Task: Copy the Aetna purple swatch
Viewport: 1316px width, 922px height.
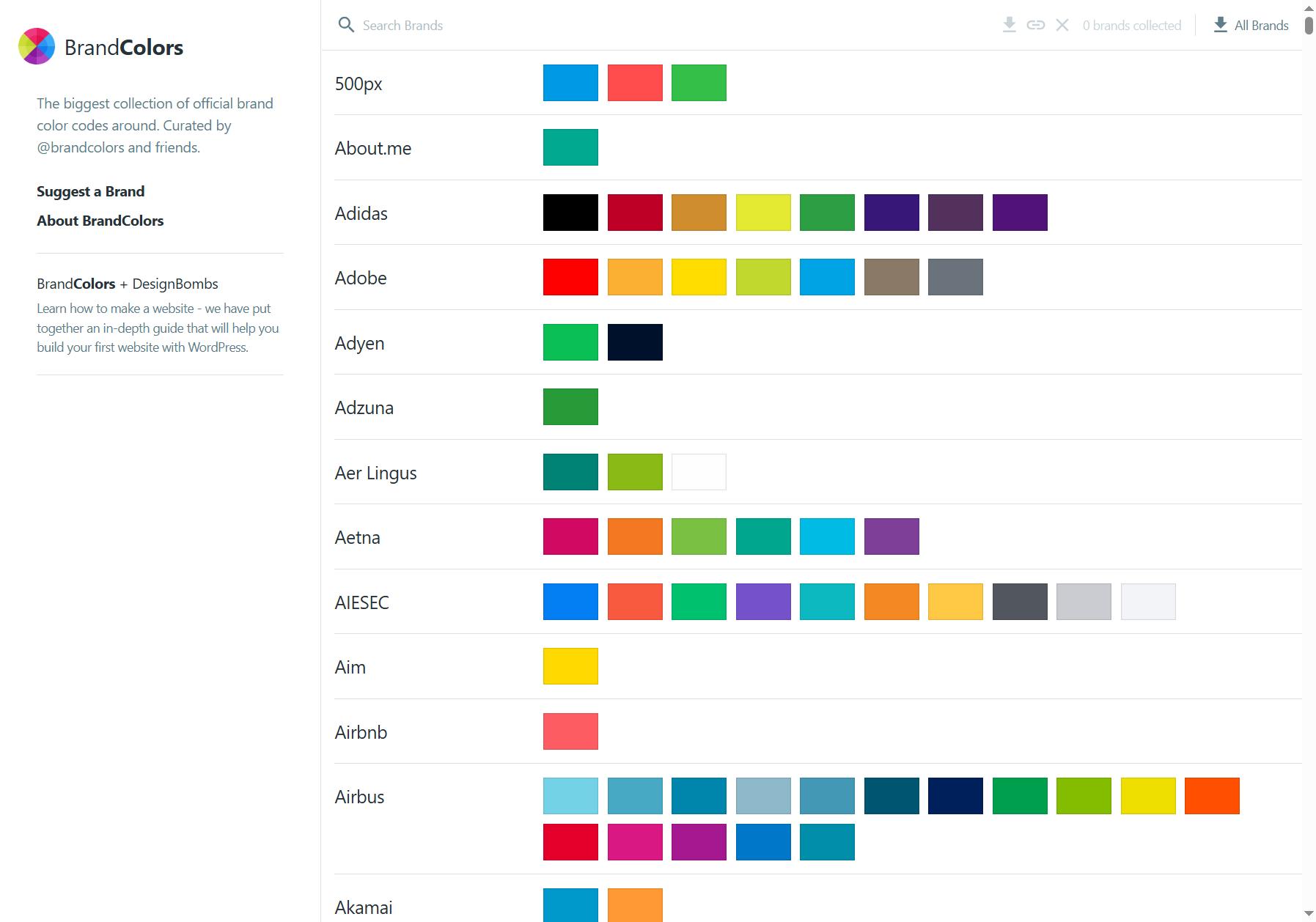Action: (892, 536)
